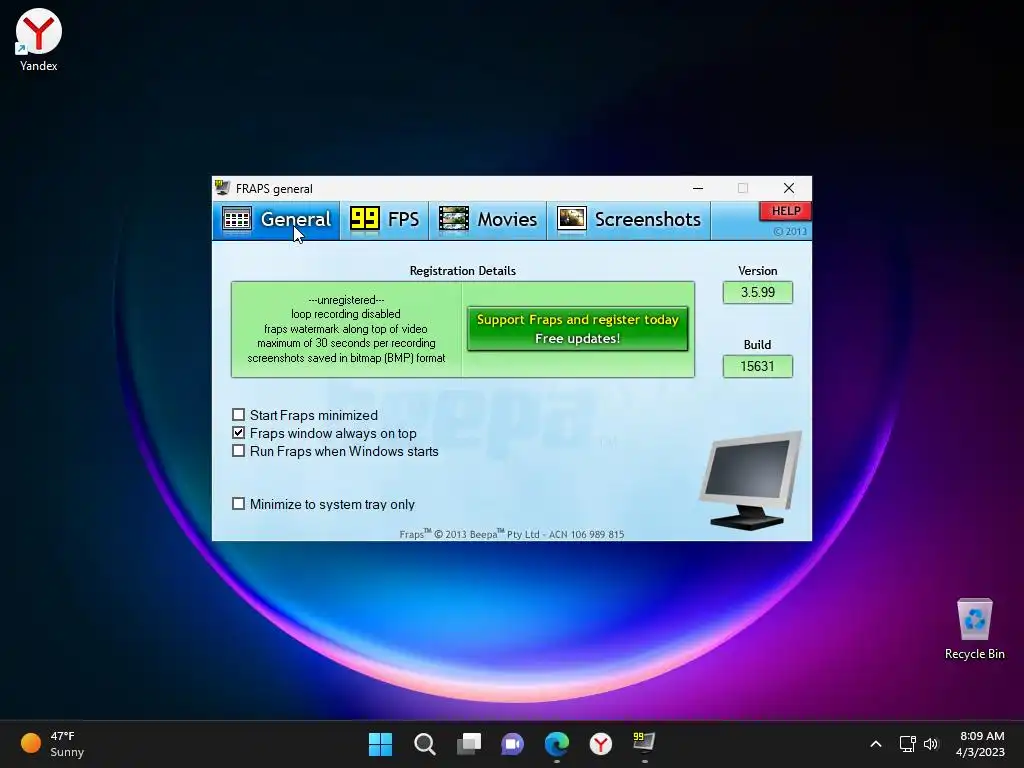1024x768 pixels.
Task: Click the red HELP button
Action: [785, 211]
